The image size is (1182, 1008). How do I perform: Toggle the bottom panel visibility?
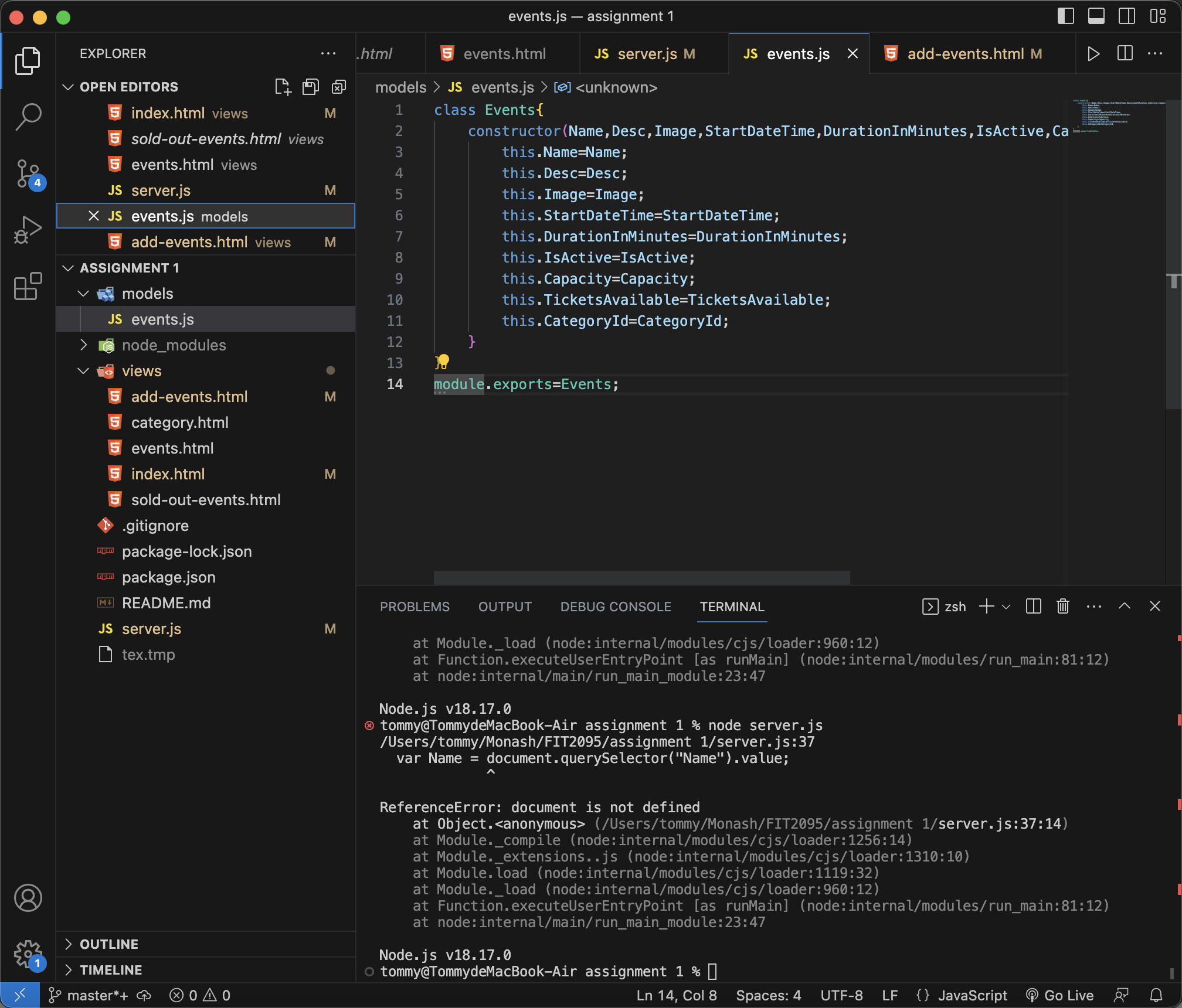1096,16
